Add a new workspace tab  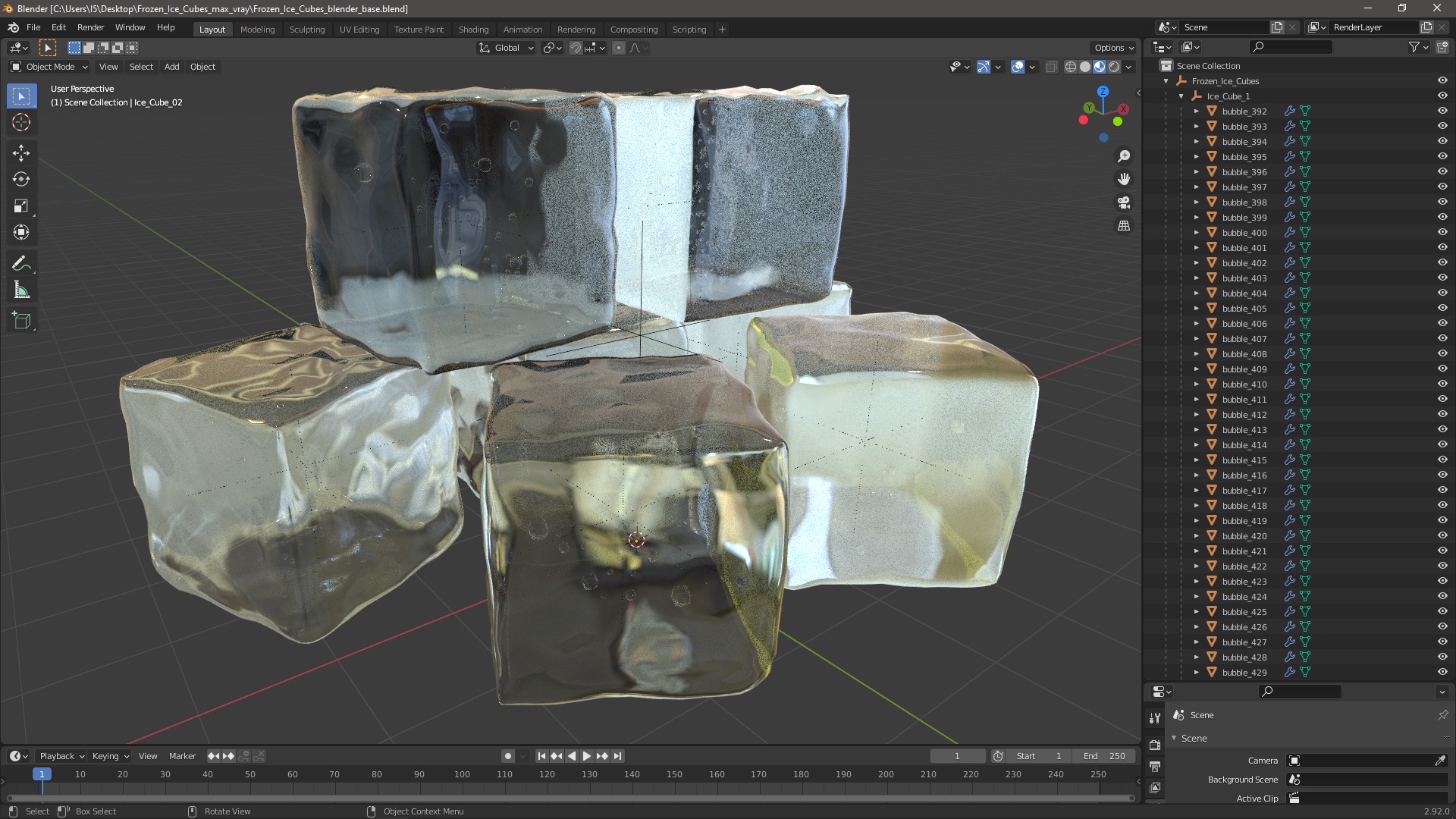point(722,30)
